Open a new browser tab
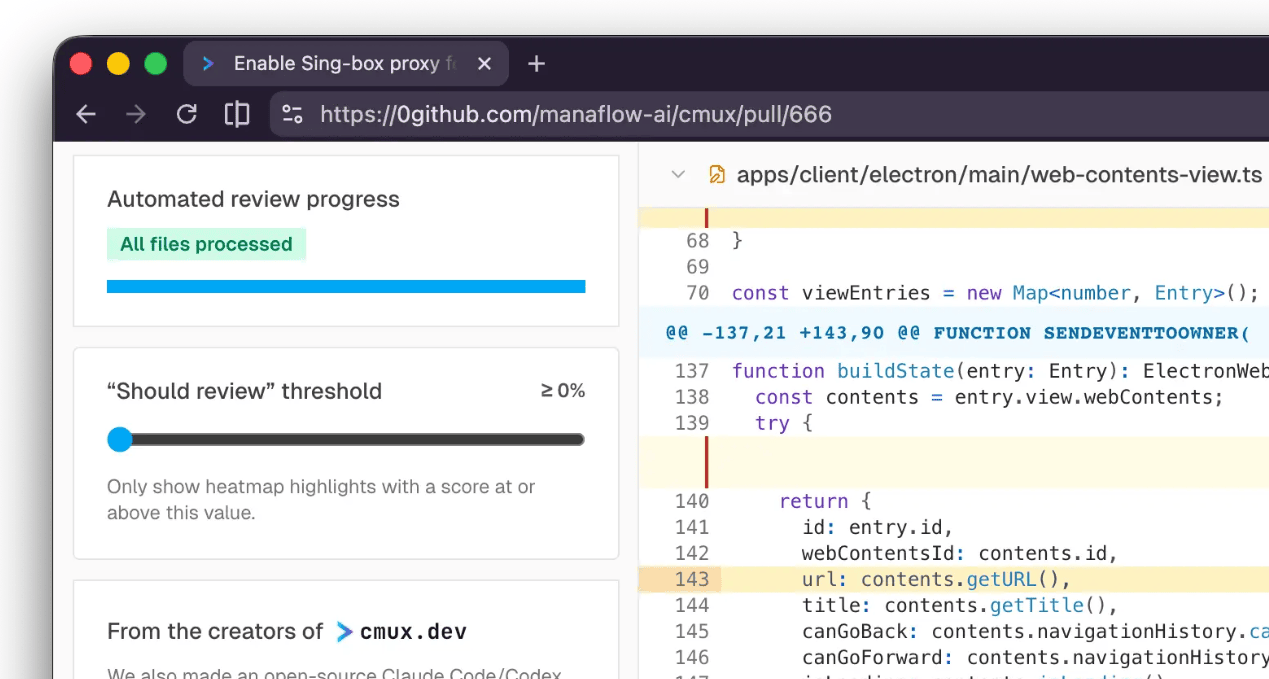The height and width of the screenshot is (679, 1269). click(x=536, y=64)
